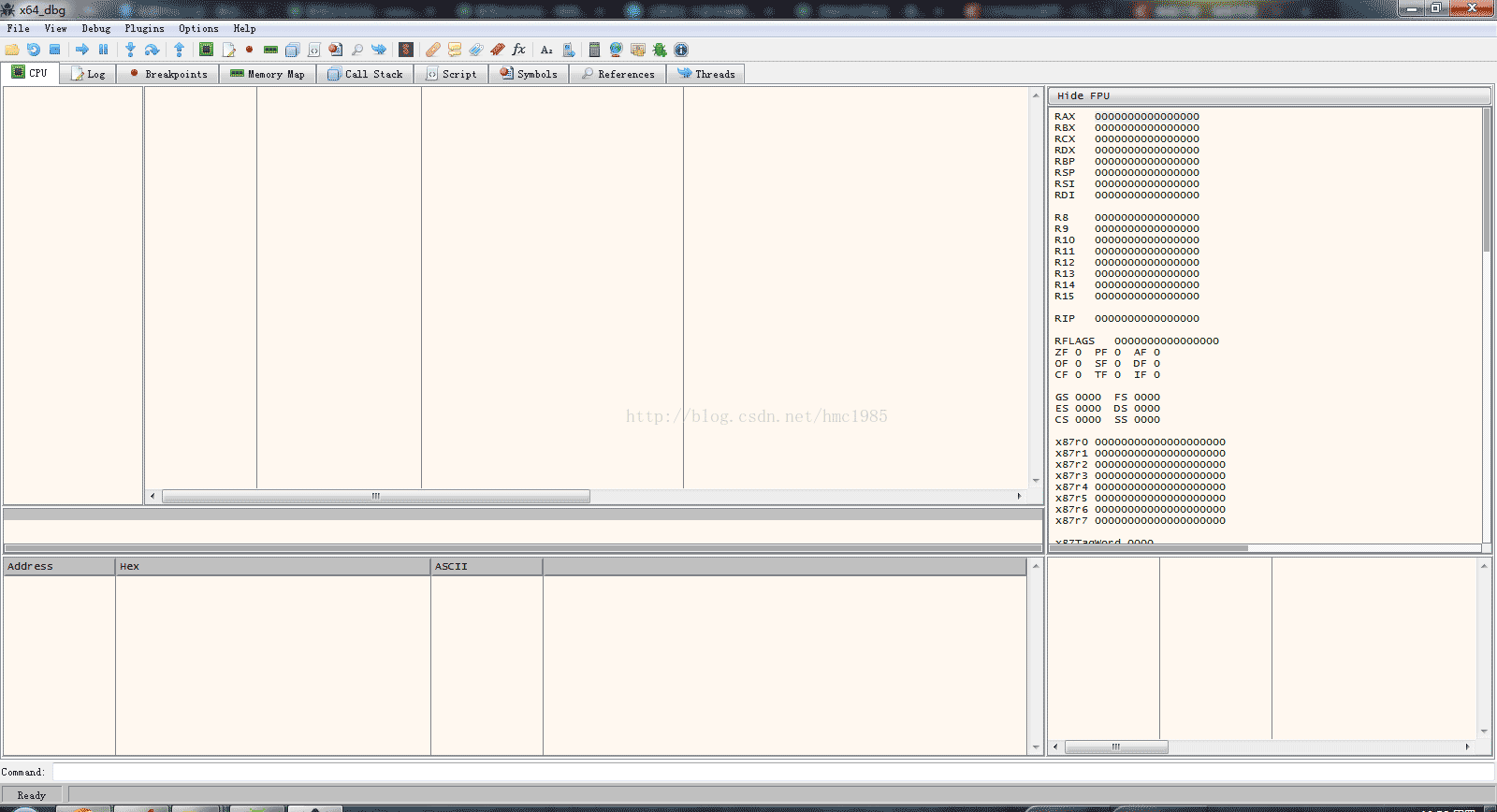
Task: Switch to the Memory Map tab
Action: pyautogui.click(x=268, y=74)
